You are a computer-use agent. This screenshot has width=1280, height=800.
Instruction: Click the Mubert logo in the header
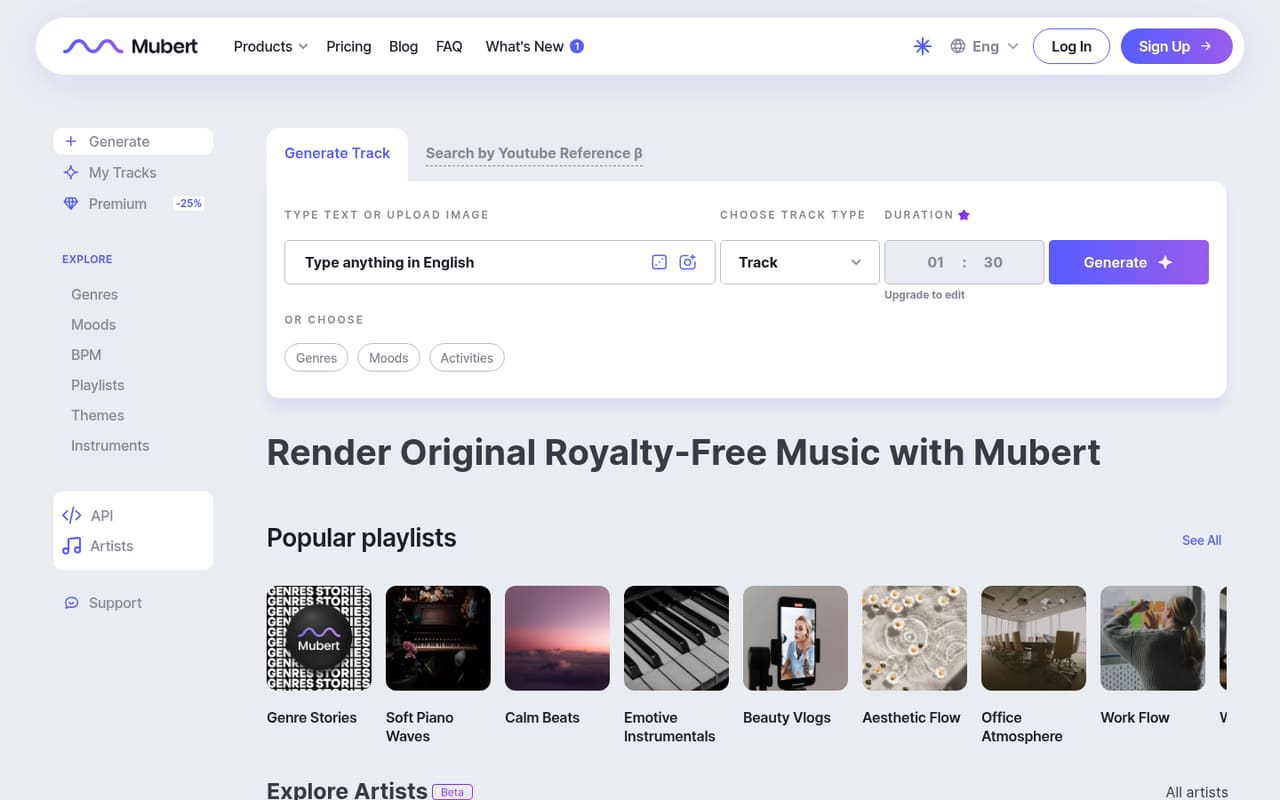[x=130, y=46]
